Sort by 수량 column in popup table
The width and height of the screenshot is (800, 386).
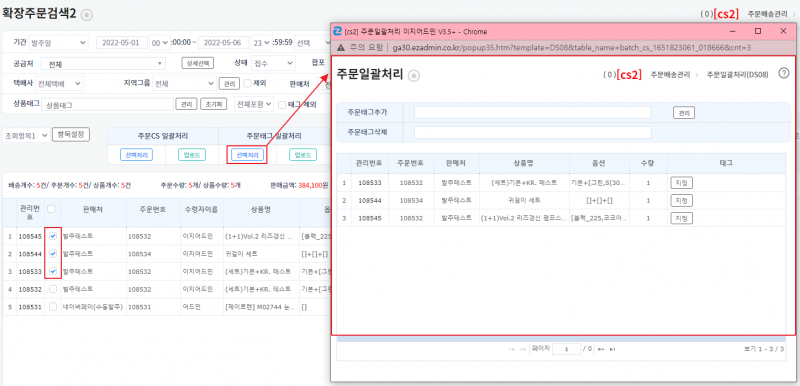647,163
